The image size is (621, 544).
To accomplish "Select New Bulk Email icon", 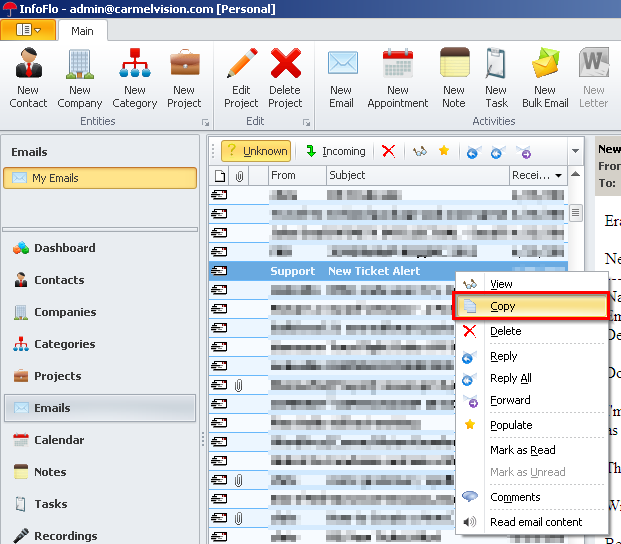I will tap(544, 66).
